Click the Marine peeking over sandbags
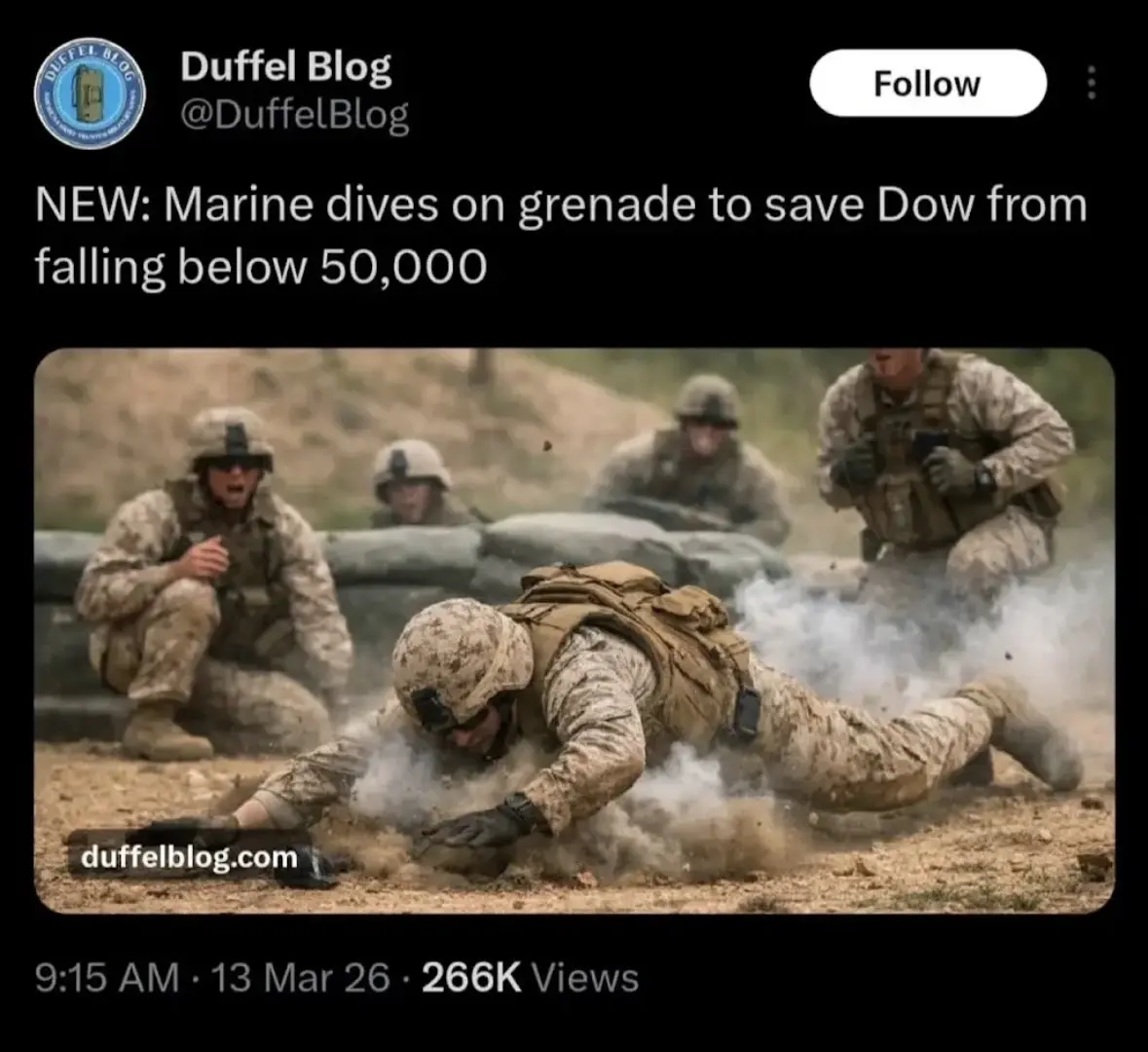Screen dimensions: 1148x1052 (415, 482)
